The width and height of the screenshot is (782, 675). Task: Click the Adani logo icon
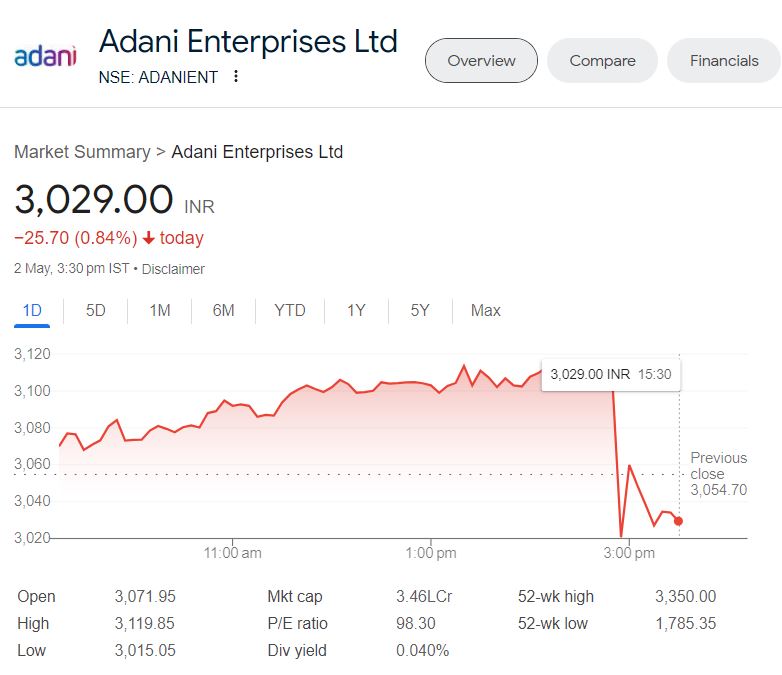45,56
